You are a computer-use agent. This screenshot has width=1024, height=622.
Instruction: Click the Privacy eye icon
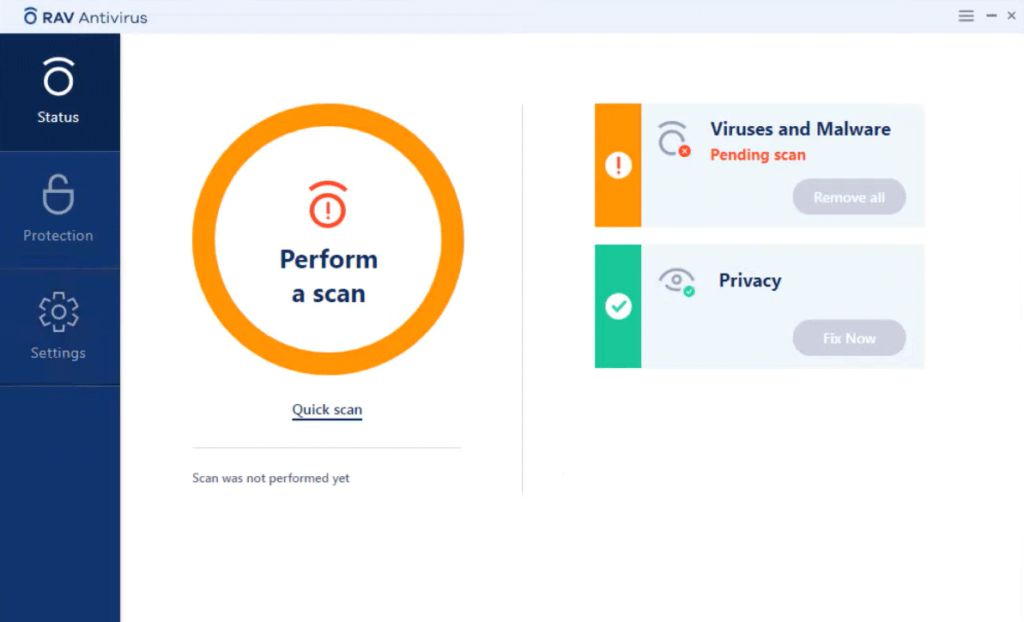point(677,281)
